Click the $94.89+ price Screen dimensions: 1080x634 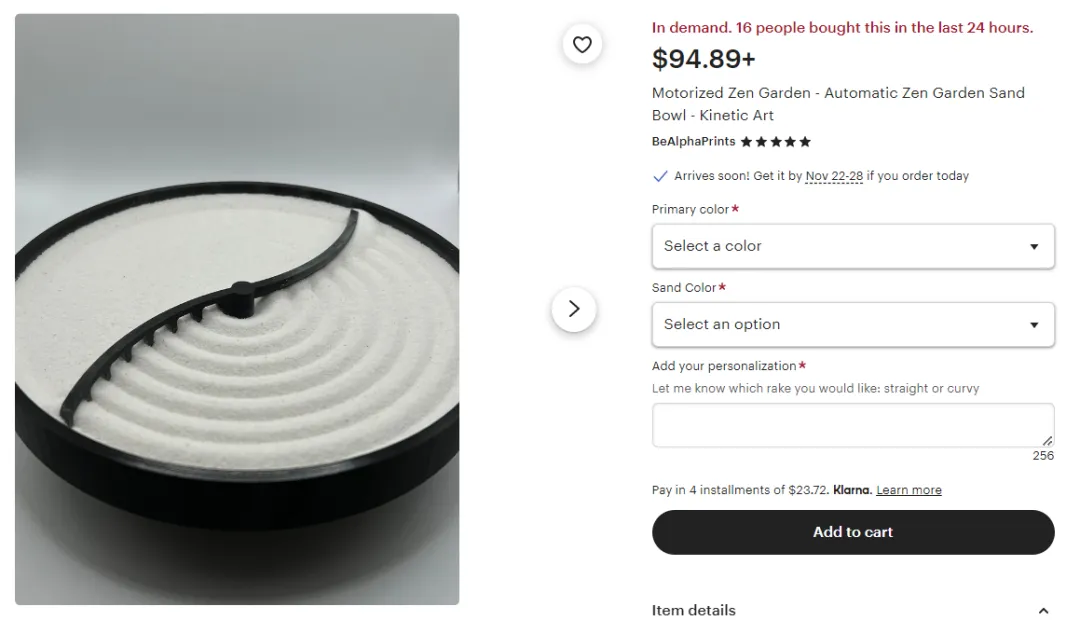click(x=703, y=59)
